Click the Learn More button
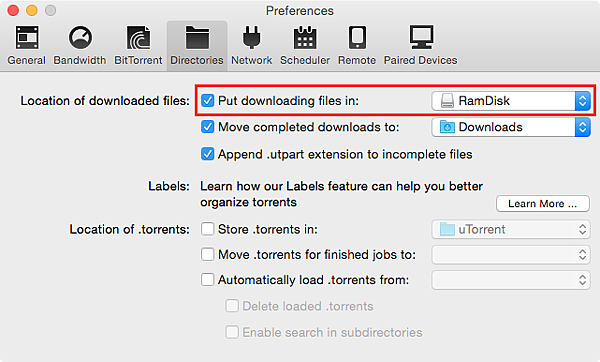Screen dimensions: 600x362 point(543,204)
